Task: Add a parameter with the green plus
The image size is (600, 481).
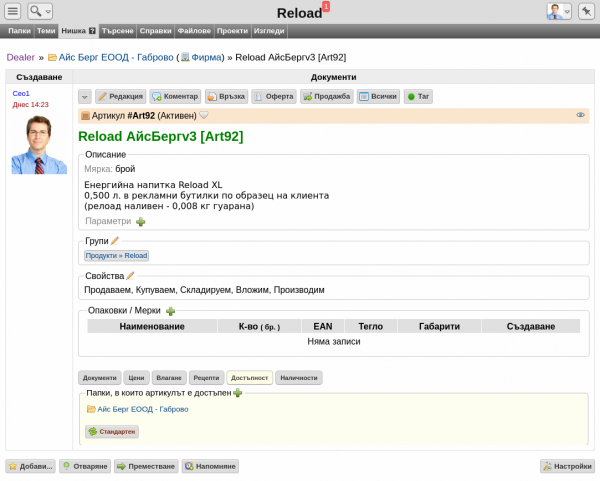Action: pos(140,221)
